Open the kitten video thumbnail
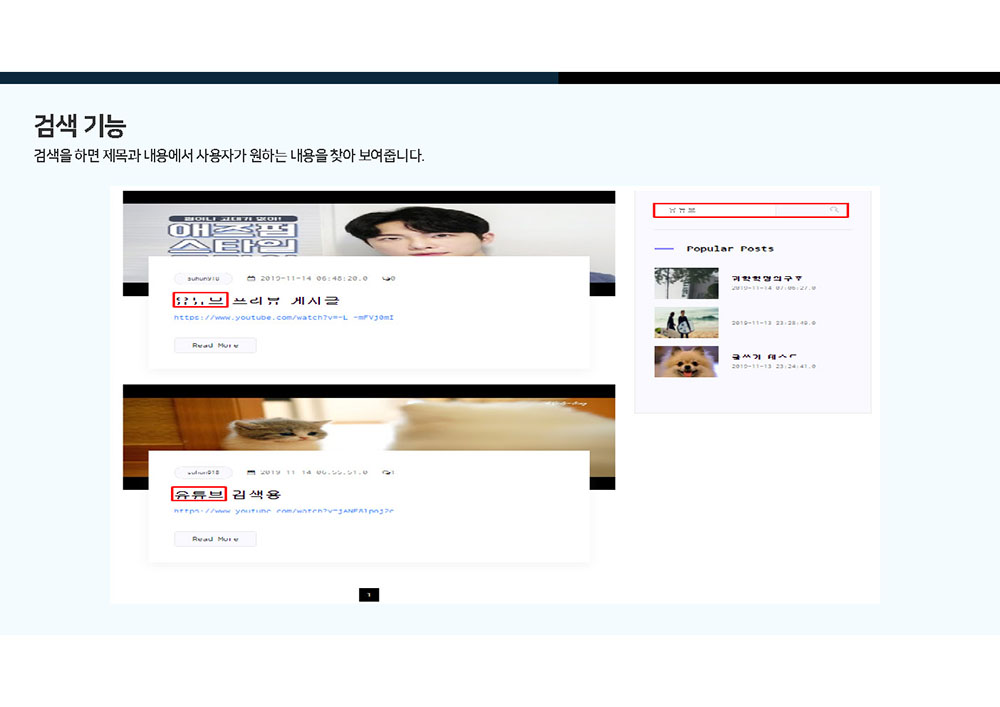This screenshot has height=707, width=1000. tap(369, 424)
